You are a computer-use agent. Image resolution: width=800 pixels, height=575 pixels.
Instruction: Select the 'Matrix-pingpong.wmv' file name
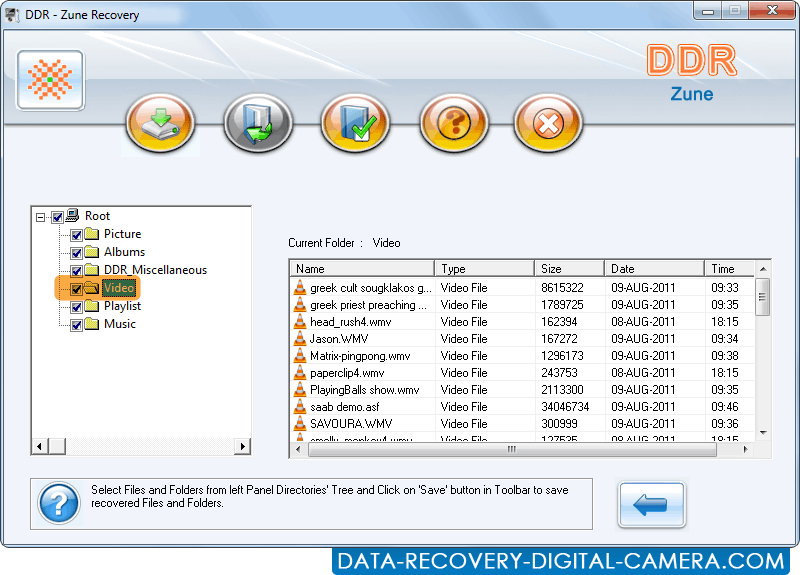pyautogui.click(x=360, y=356)
